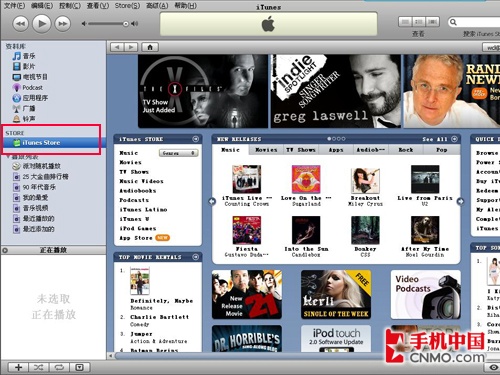500x375 pixels.
Task: Click the volume slider knob
Action: (126, 24)
